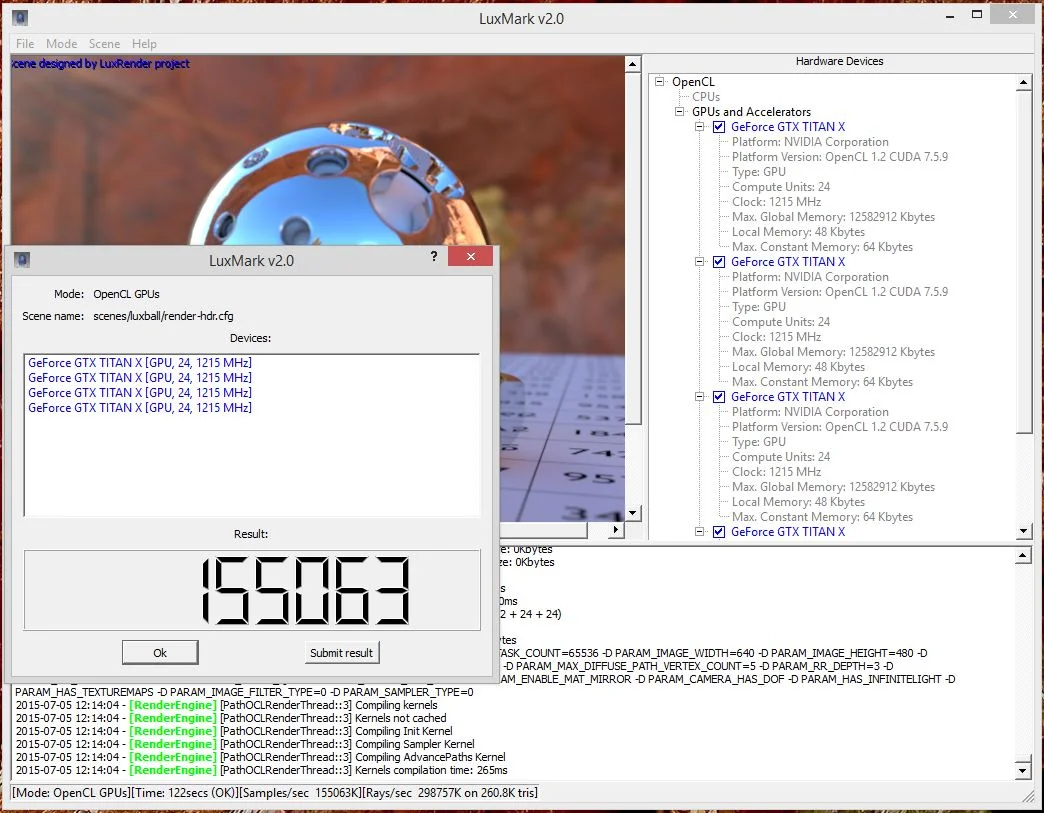Close the result dialog with the red X
This screenshot has height=813, width=1044.
coord(471,256)
